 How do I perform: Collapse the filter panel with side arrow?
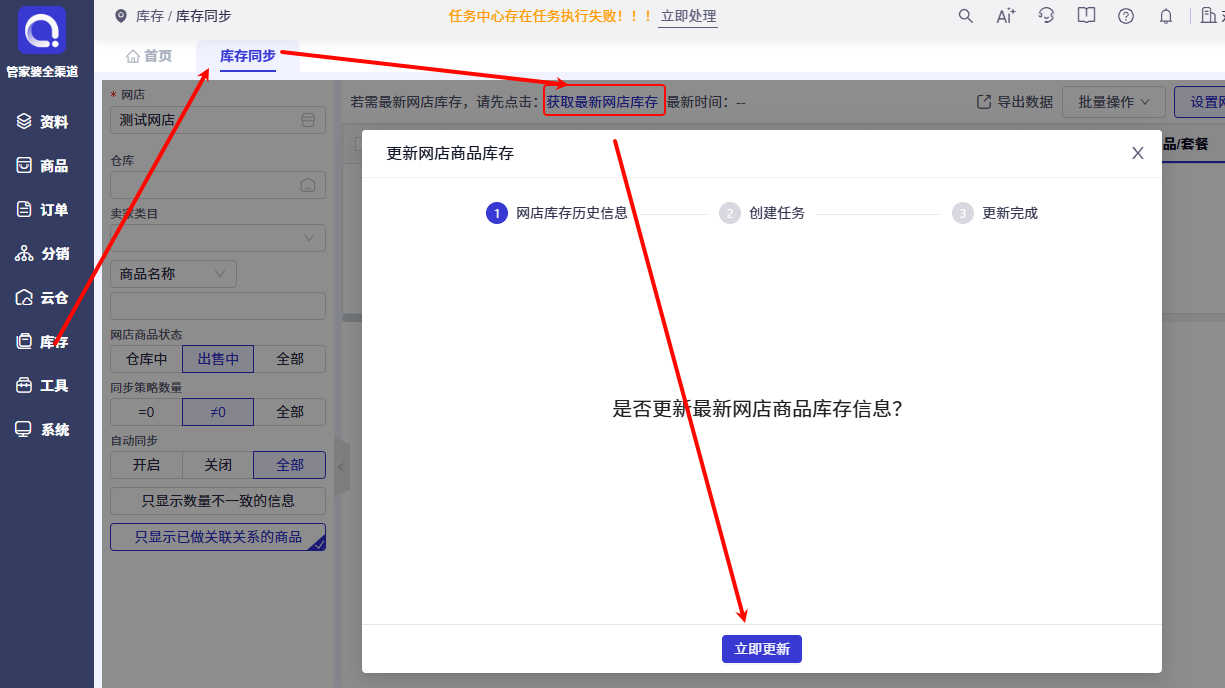(341, 467)
